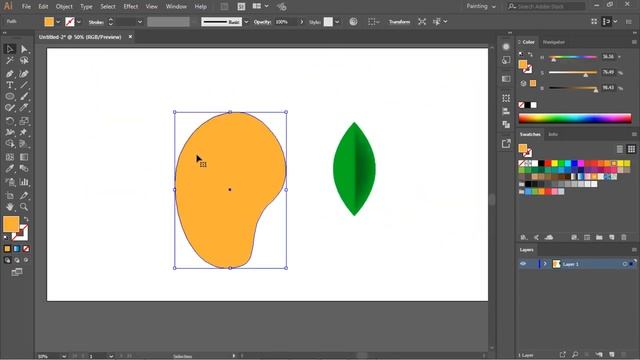The width and height of the screenshot is (640, 360).
Task: Click the saturation S slider
Action: [573, 73]
